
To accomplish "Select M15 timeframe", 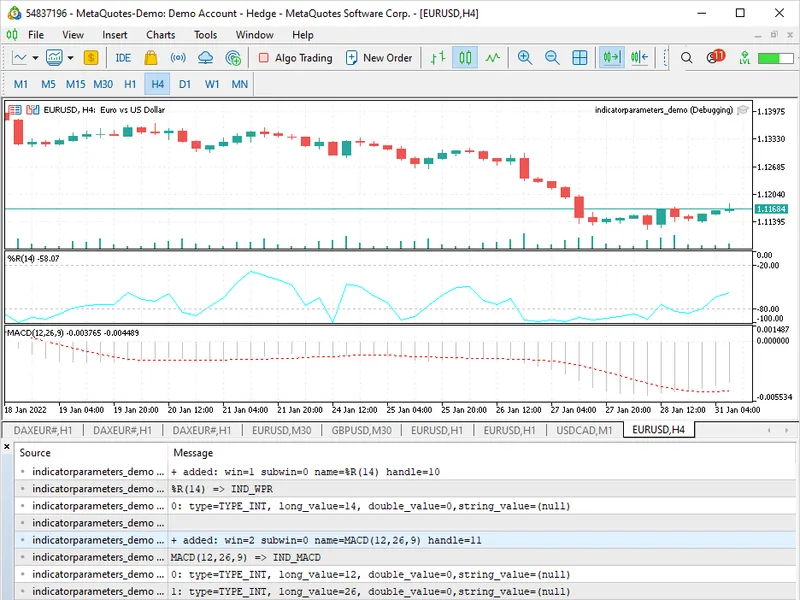I will click(x=76, y=84).
